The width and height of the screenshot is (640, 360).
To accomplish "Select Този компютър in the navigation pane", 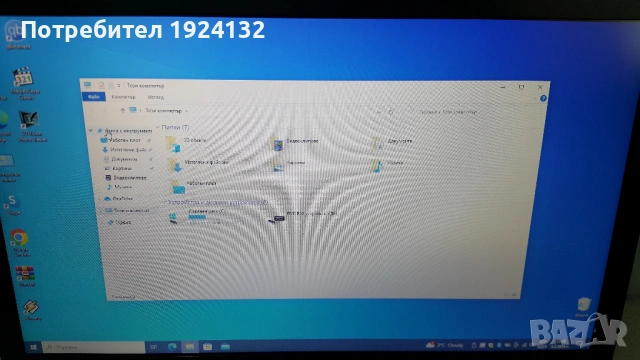I will point(131,211).
